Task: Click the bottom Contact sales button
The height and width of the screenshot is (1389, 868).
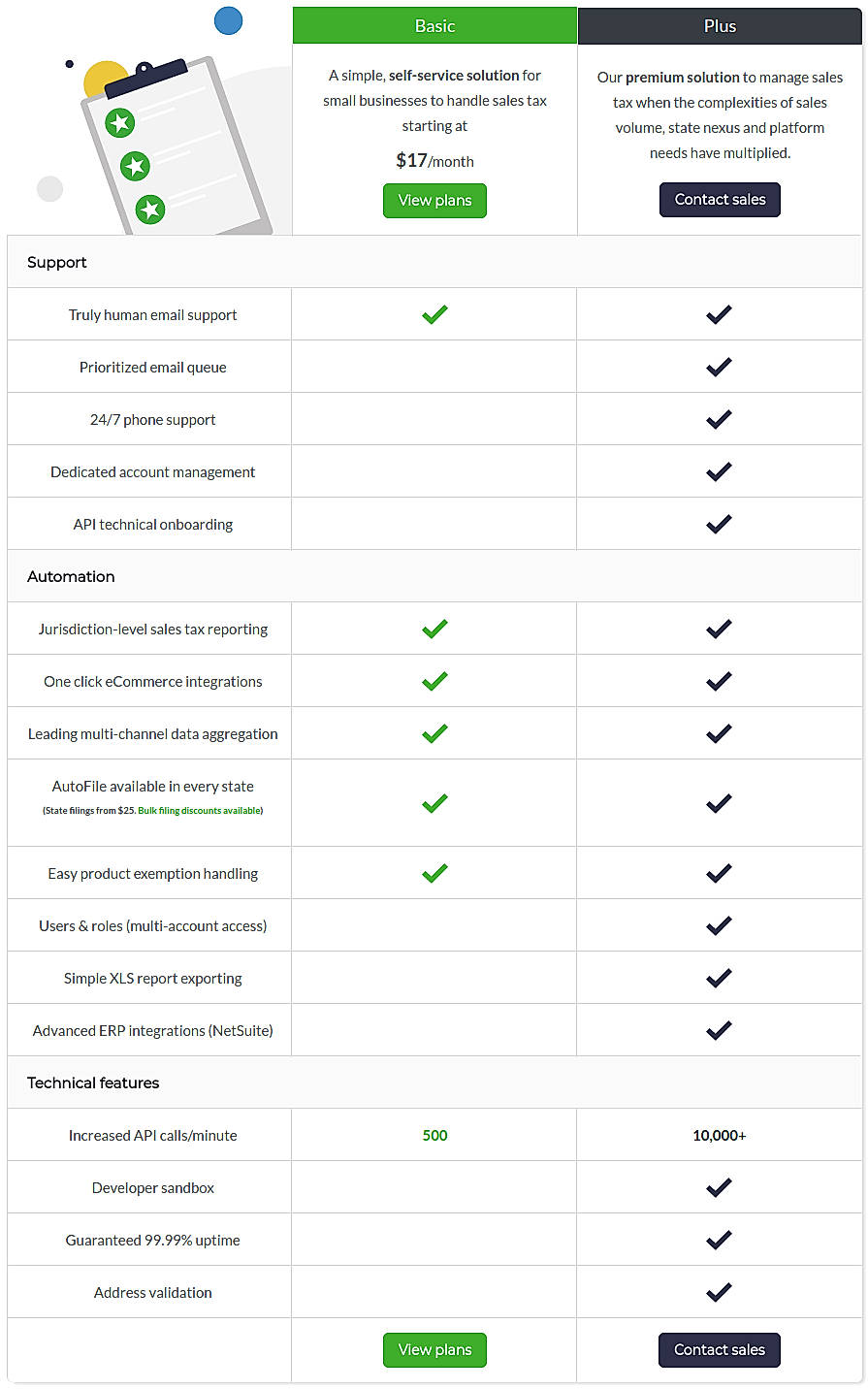Action: tap(720, 1350)
